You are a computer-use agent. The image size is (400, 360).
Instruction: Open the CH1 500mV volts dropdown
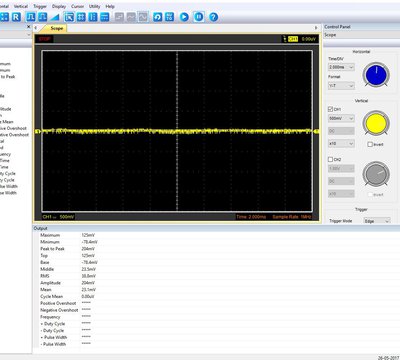[341, 118]
